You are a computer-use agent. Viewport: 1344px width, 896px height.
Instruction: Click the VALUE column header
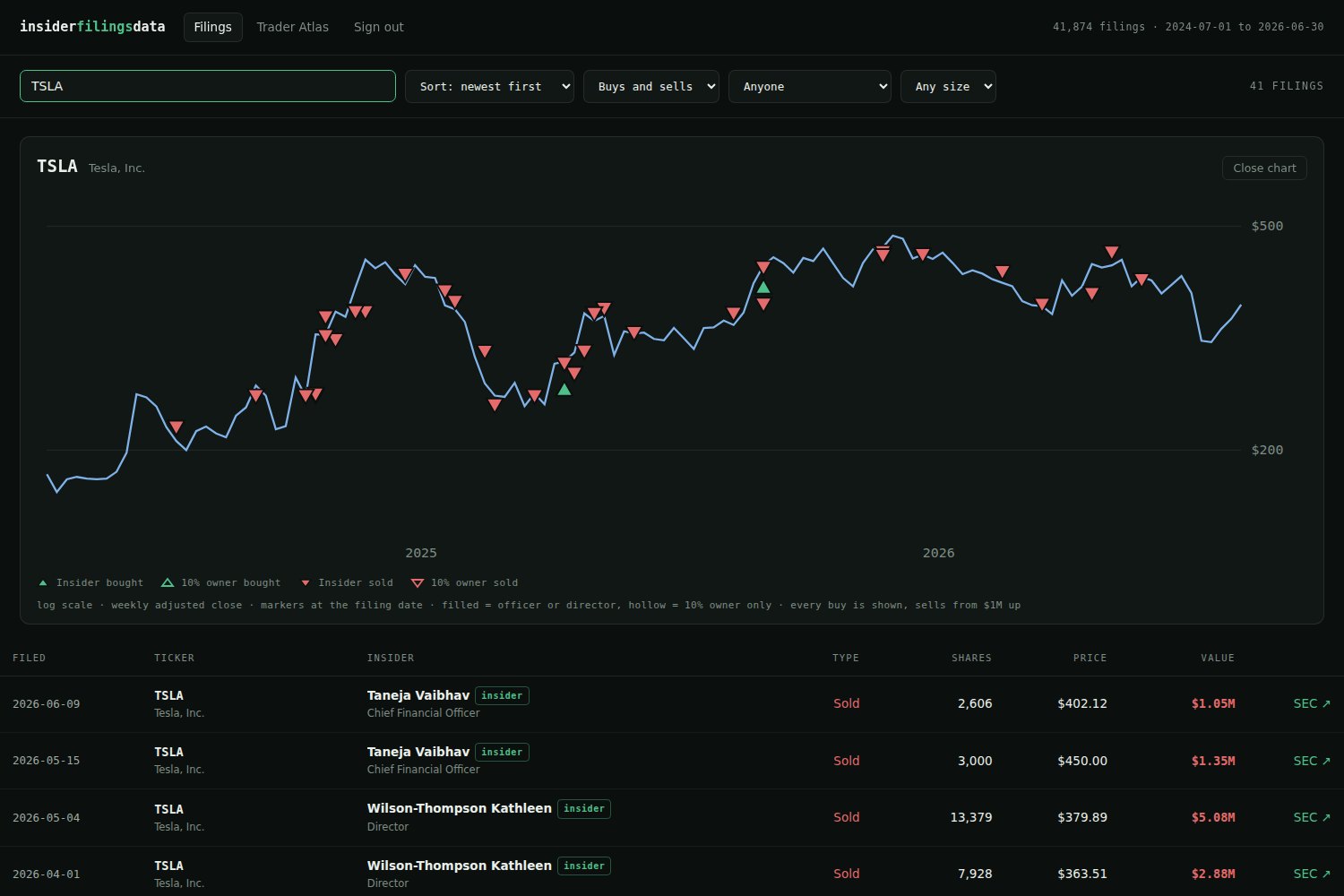coord(1218,658)
